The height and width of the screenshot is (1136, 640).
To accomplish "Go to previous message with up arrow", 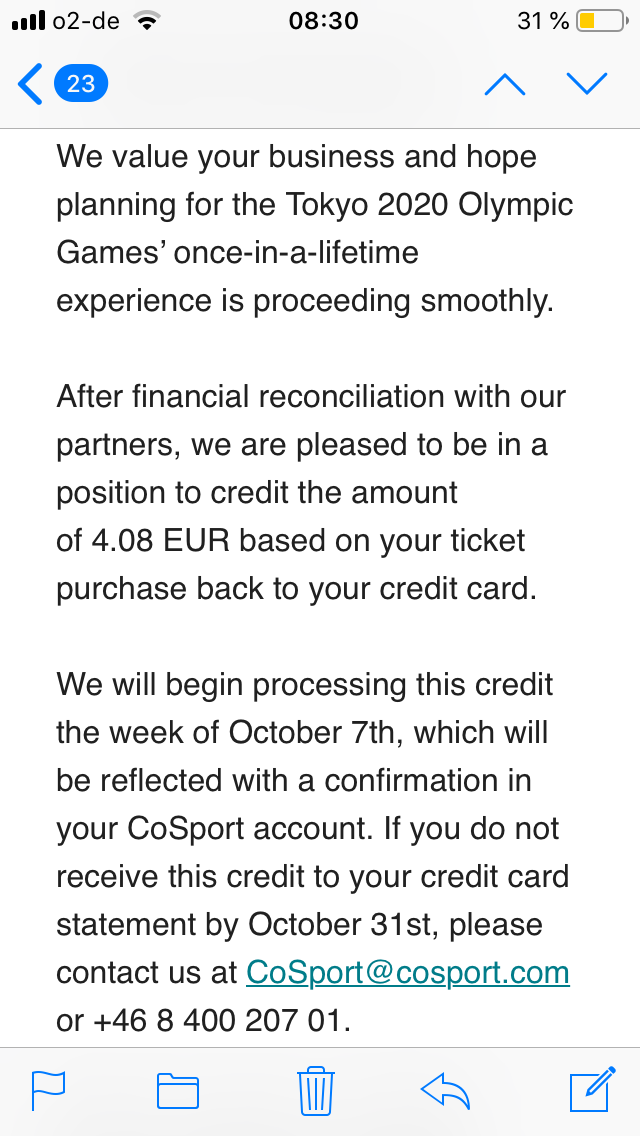I will pyautogui.click(x=504, y=84).
